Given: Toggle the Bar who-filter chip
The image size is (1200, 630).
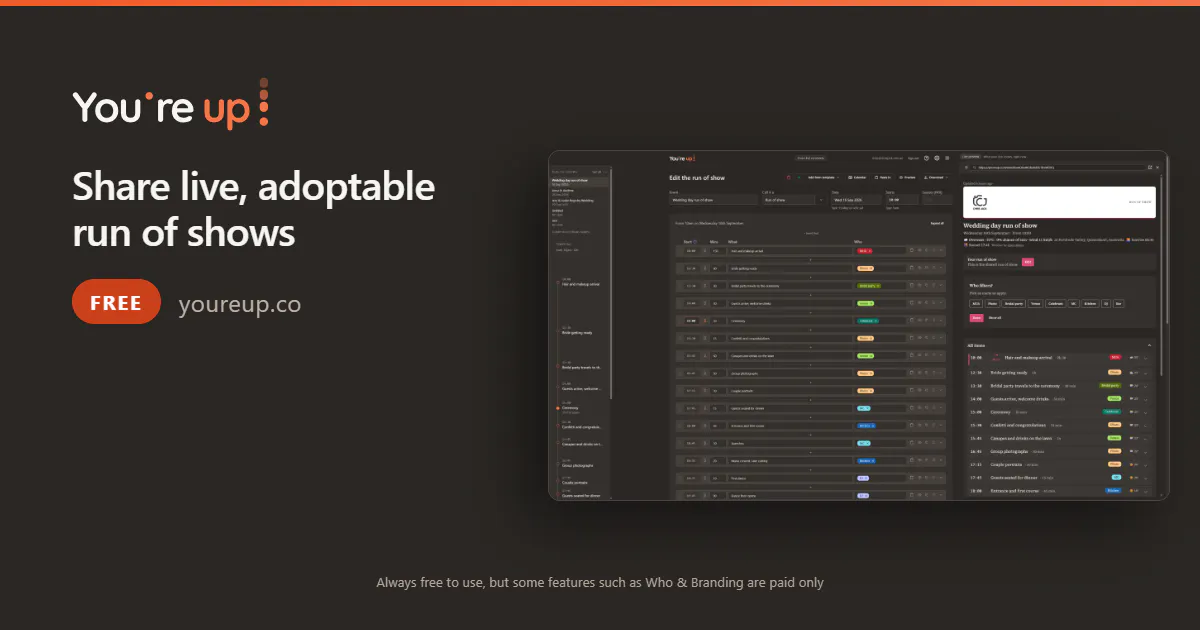Looking at the screenshot, I should (1119, 303).
